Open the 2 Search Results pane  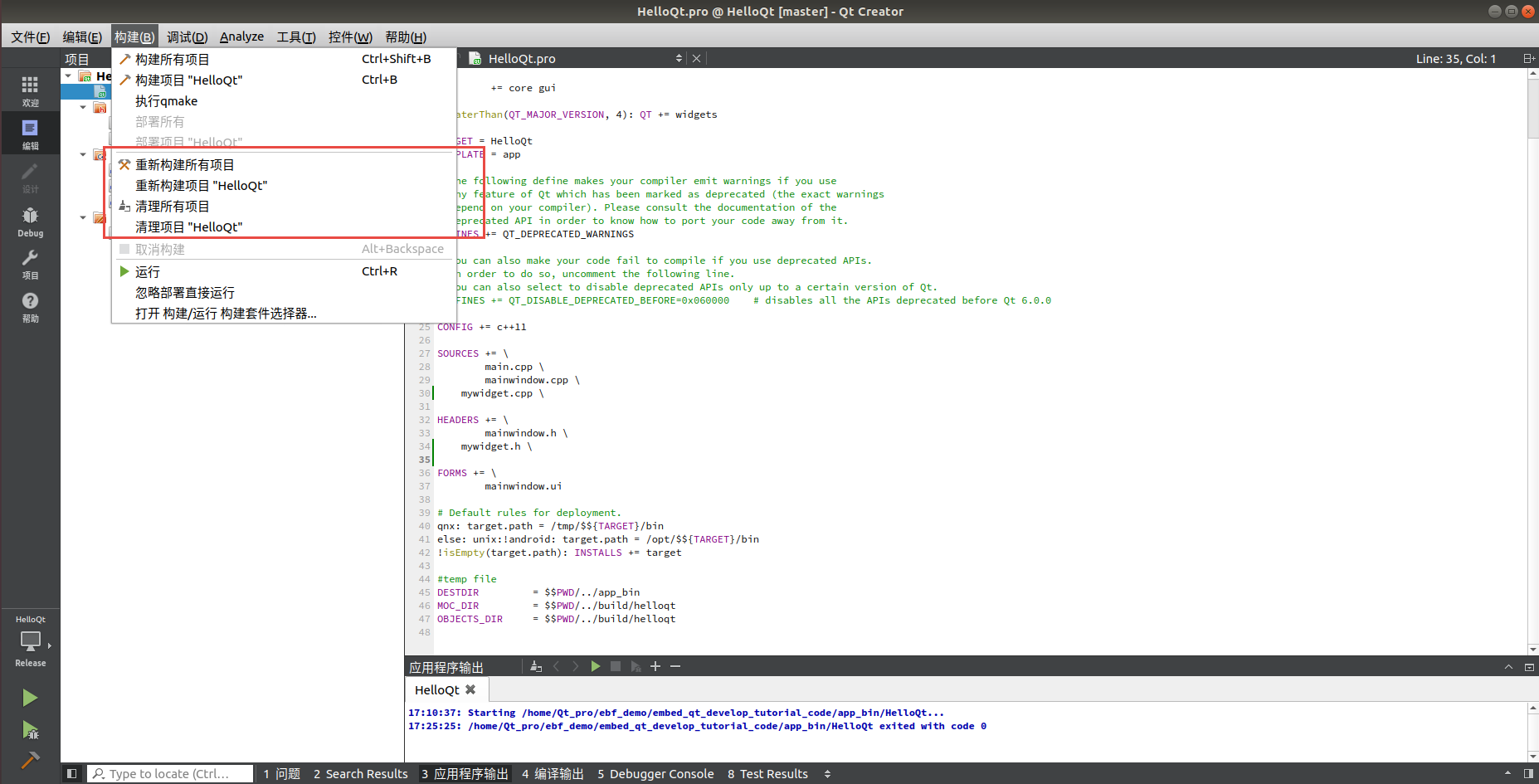pyautogui.click(x=360, y=774)
